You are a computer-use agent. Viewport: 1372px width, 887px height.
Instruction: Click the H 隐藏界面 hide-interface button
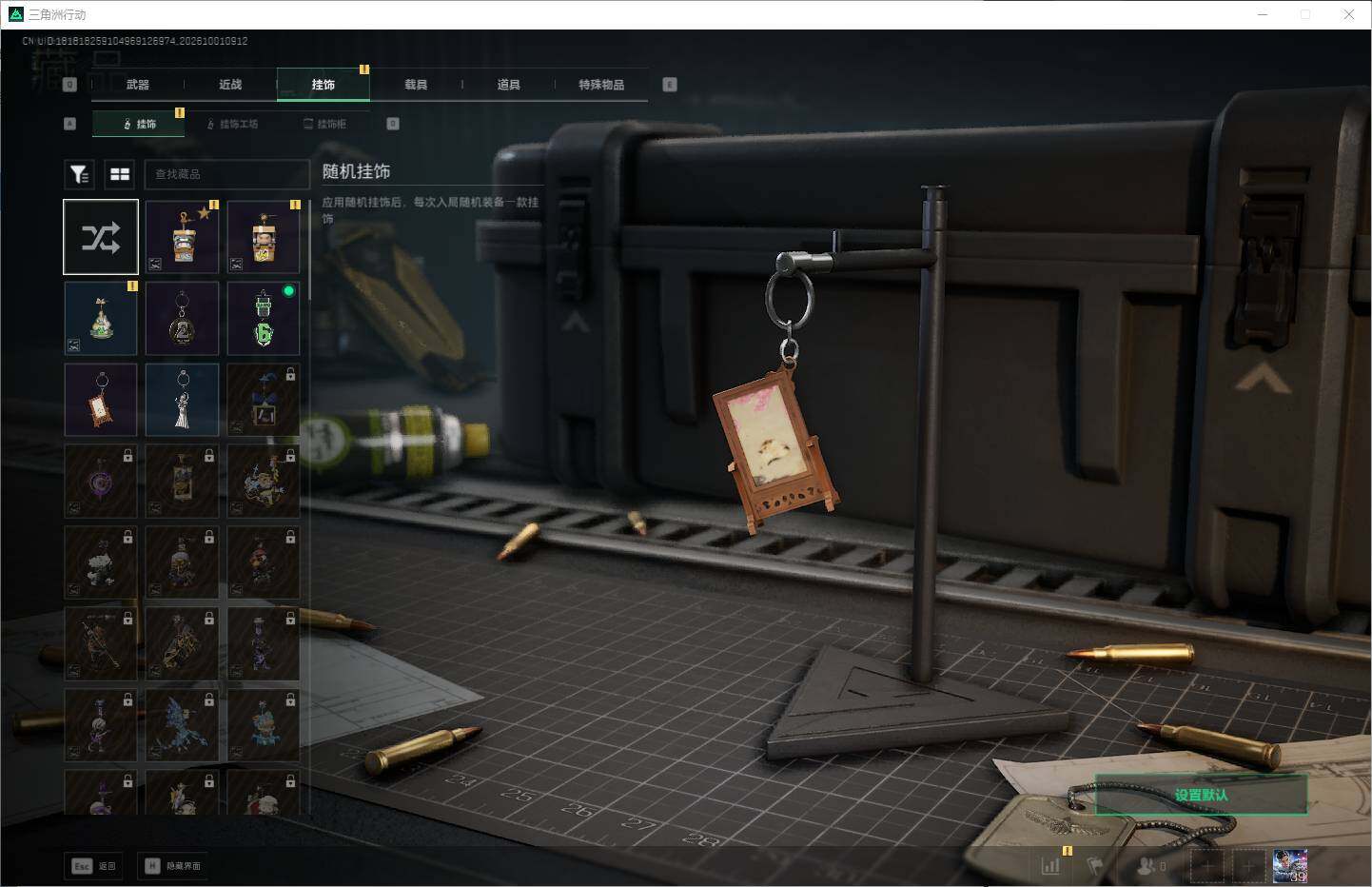click(172, 865)
